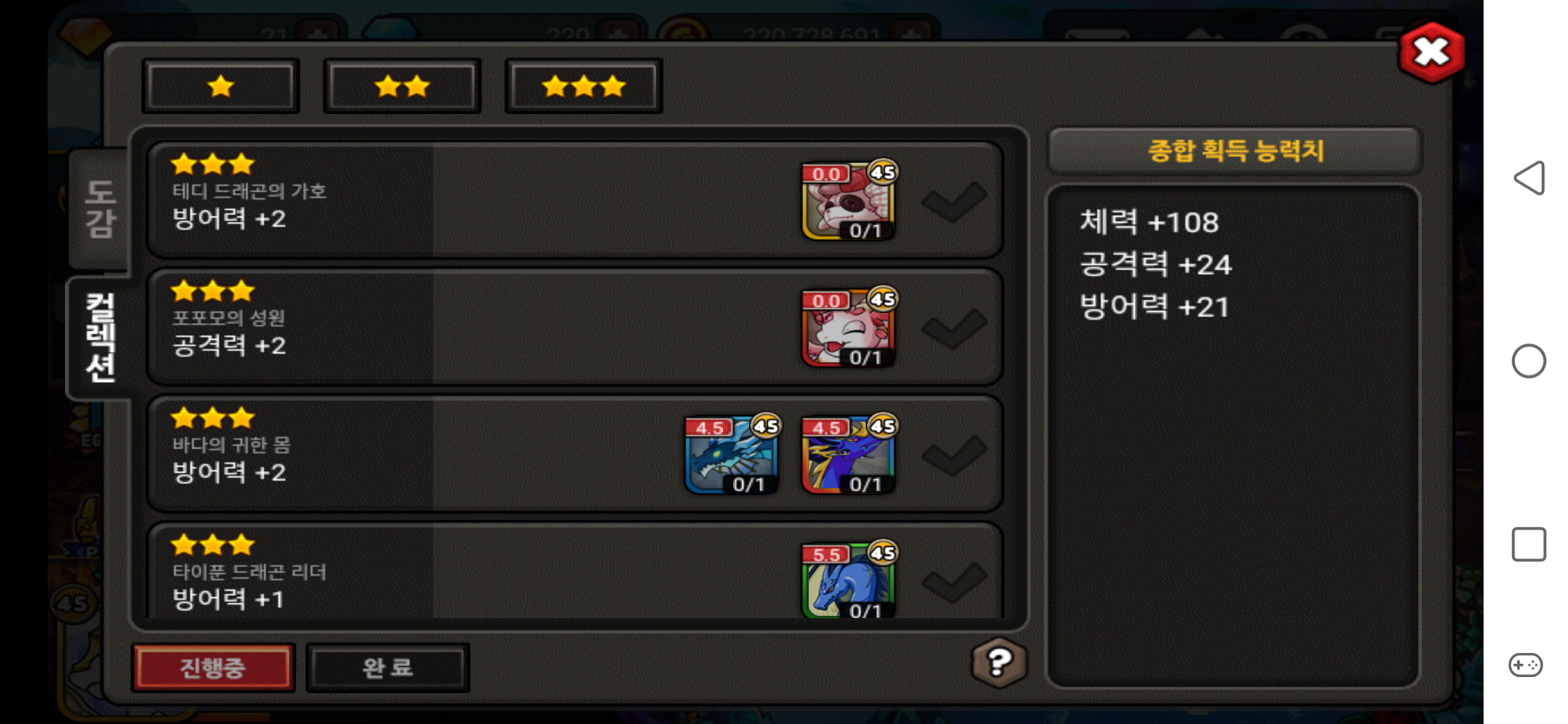Image resolution: width=1568 pixels, height=724 pixels.
Task: Show completed collections with 완료
Action: point(387,668)
